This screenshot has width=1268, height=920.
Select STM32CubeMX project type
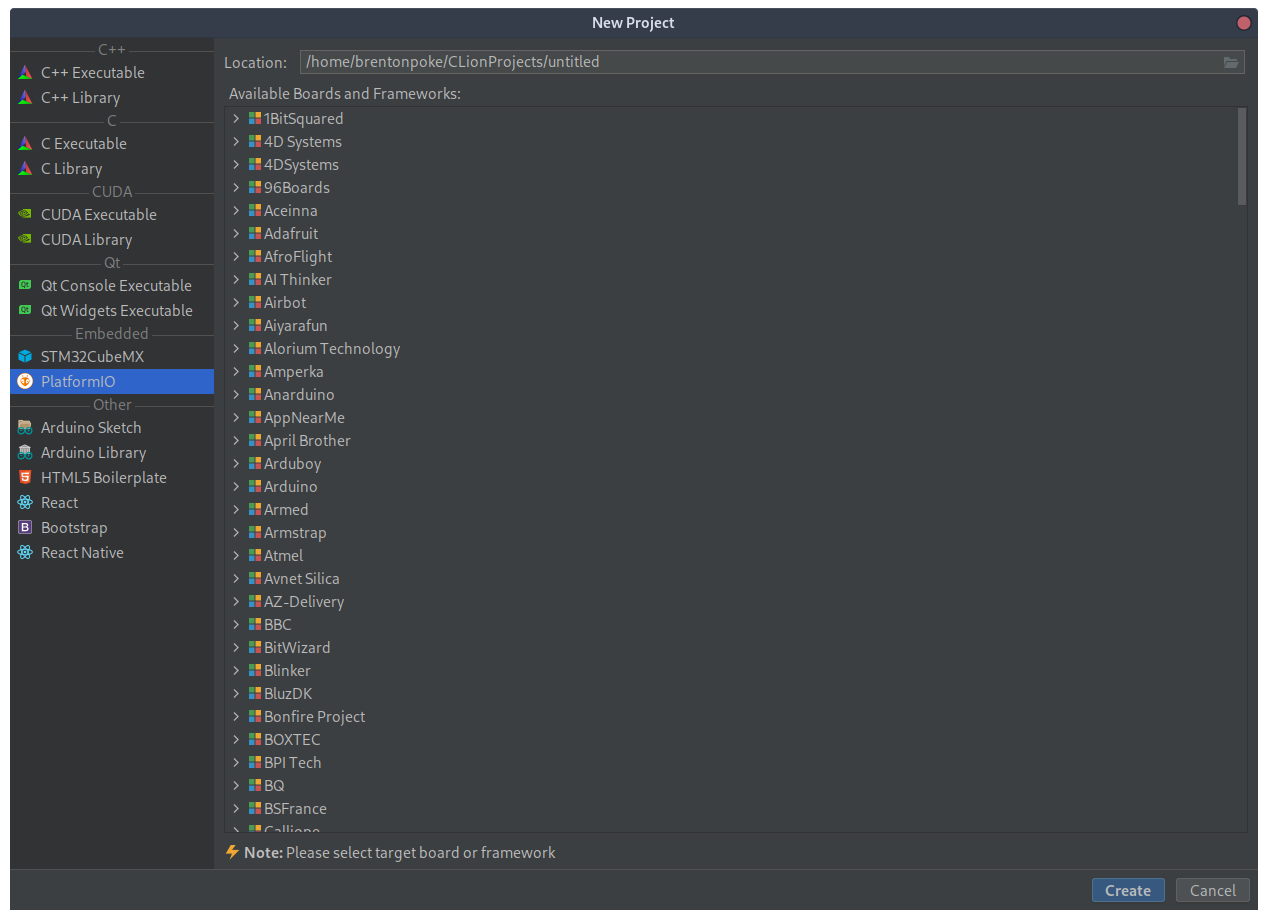coord(112,357)
